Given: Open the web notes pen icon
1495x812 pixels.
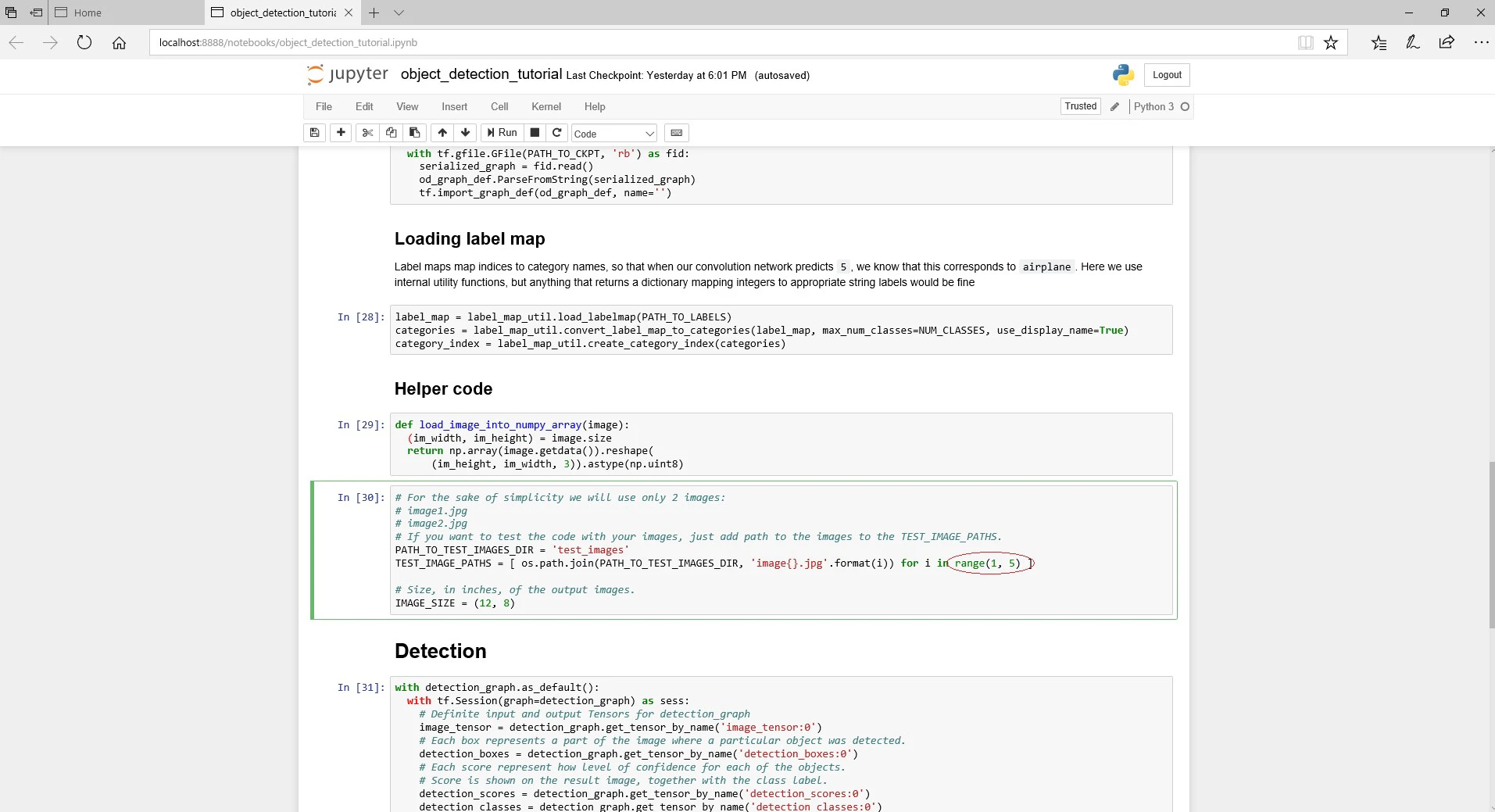Looking at the screenshot, I should [x=1413, y=43].
